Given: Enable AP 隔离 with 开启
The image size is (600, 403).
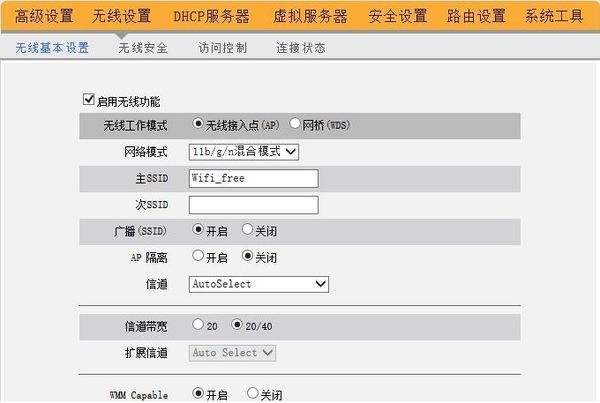Looking at the screenshot, I should (x=198, y=256).
